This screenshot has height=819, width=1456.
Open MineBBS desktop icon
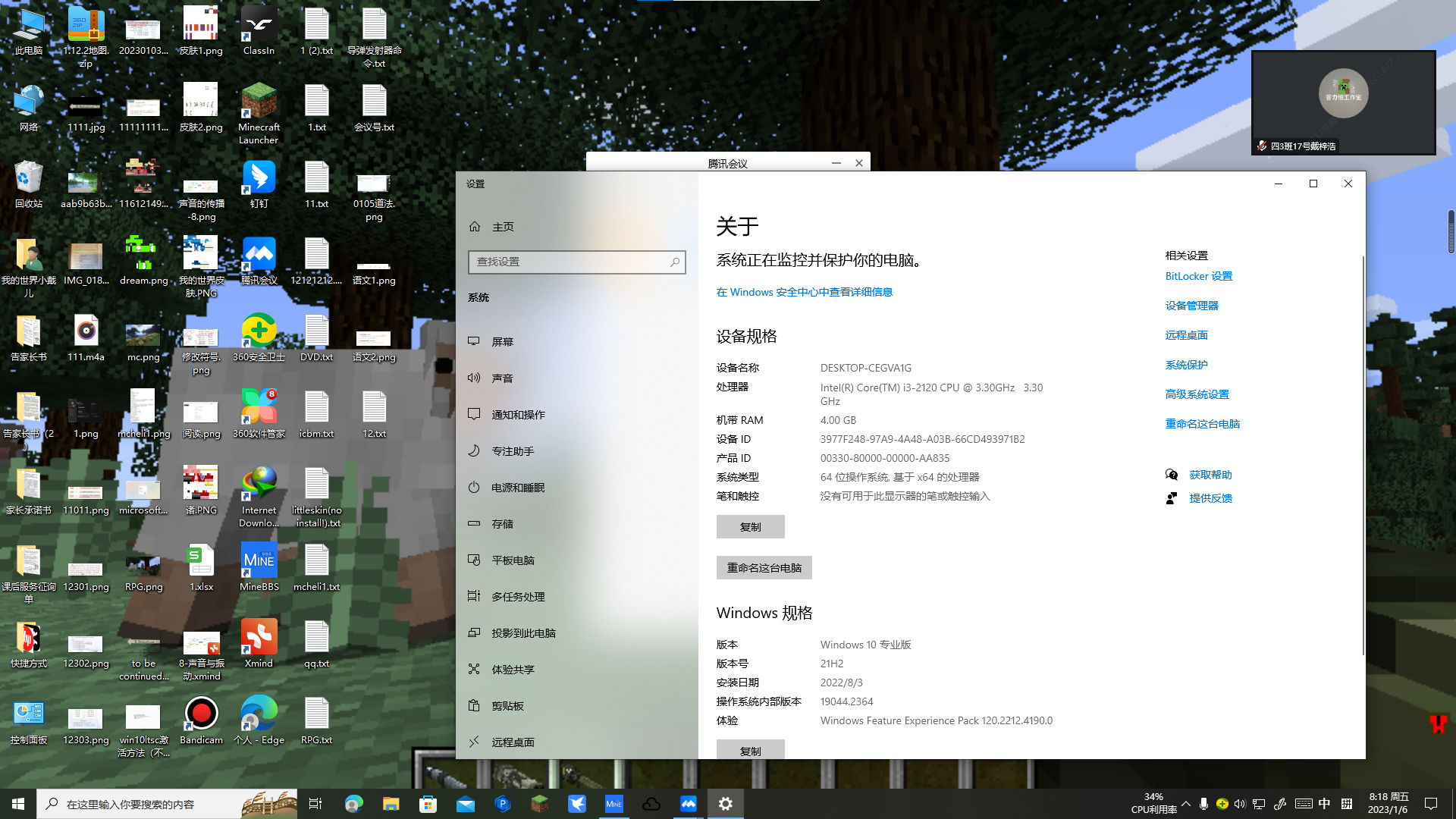click(x=259, y=568)
